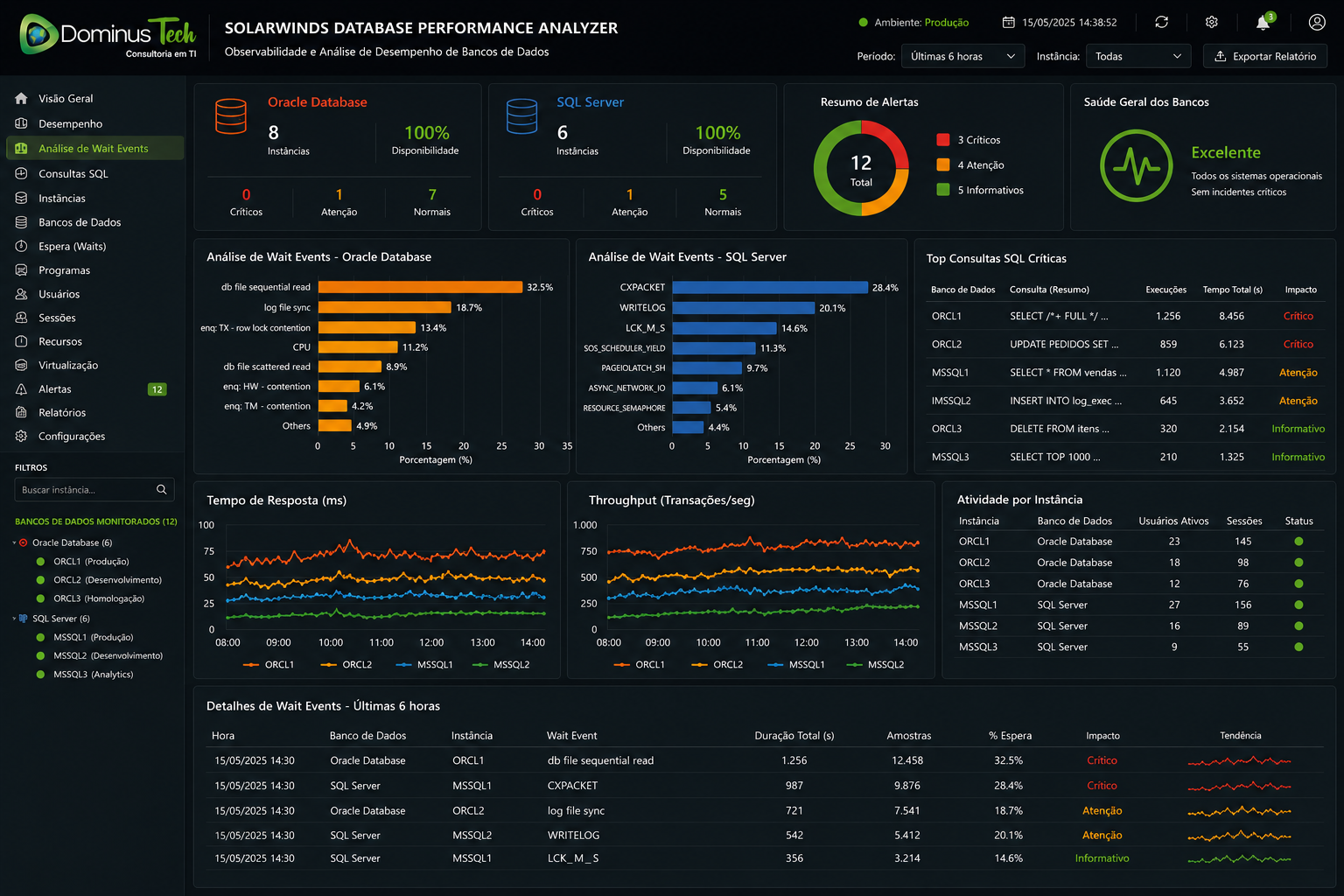
Task: Click the Recursos sidebar icon
Action: point(21,341)
